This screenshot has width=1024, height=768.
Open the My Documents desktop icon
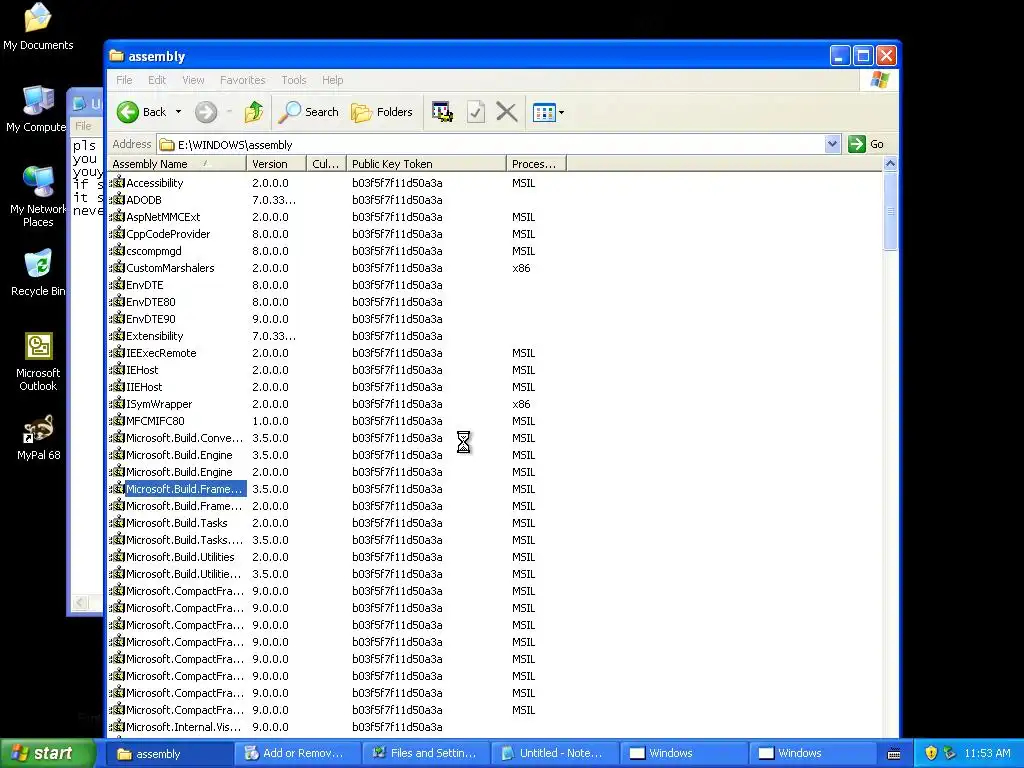(38, 26)
